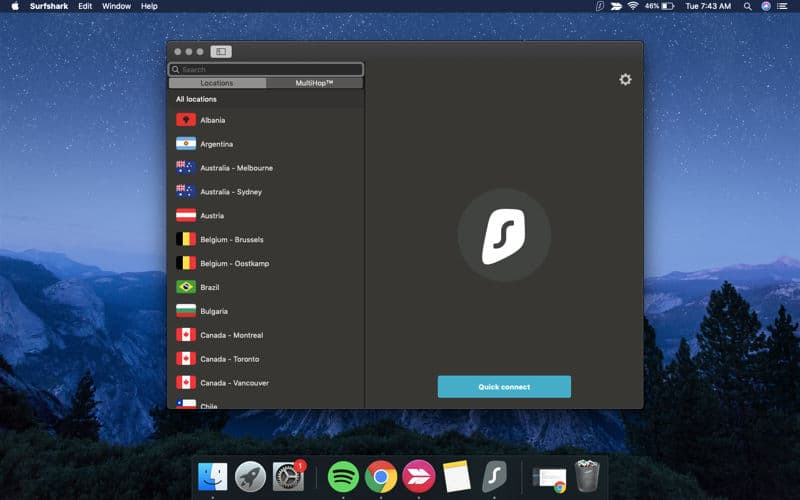
Task: Open the Surfshark settings gear
Action: coord(625,79)
